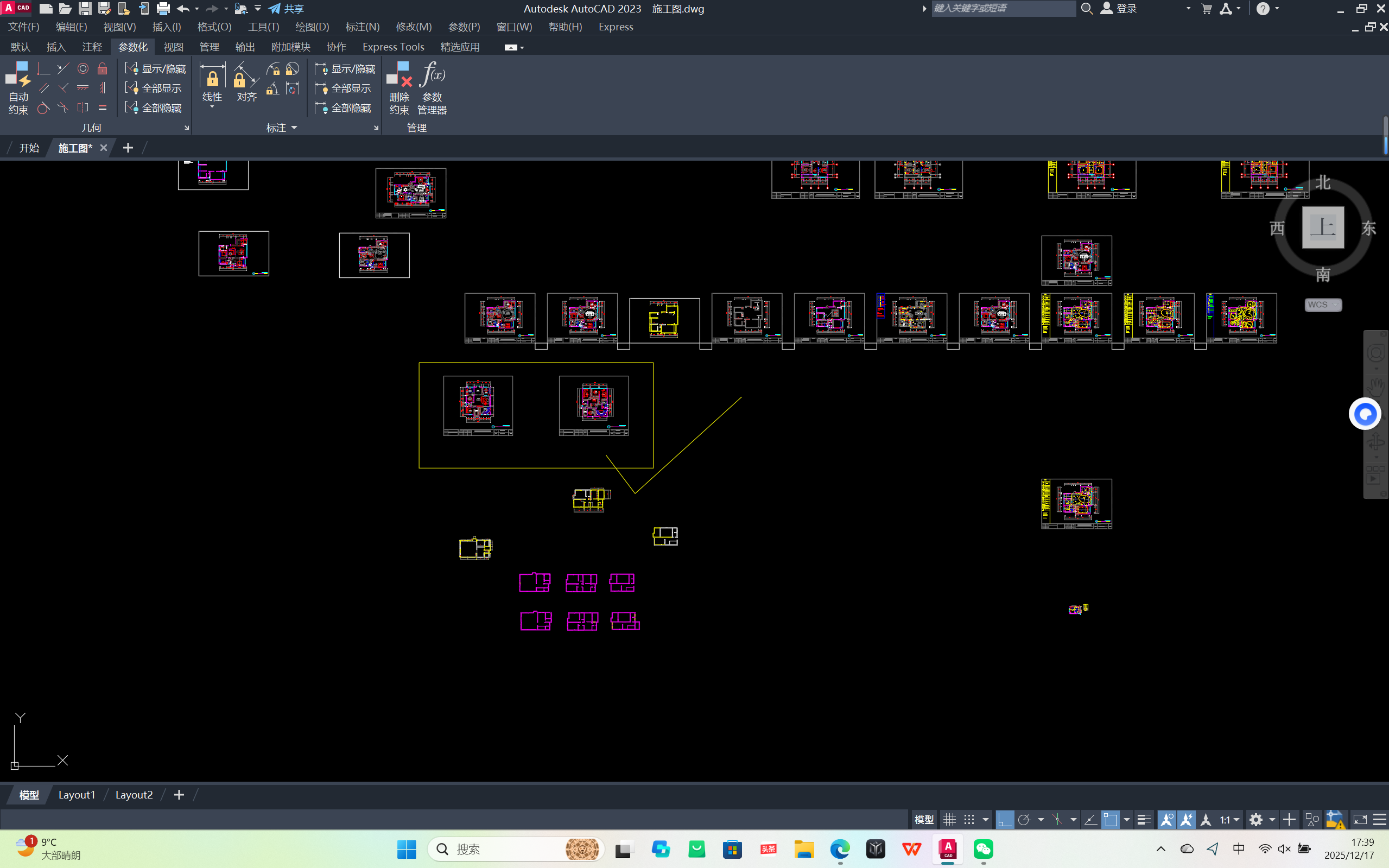Click the Plot printer icon
Viewport: 1389px width, 868px height.
pyautogui.click(x=163, y=9)
